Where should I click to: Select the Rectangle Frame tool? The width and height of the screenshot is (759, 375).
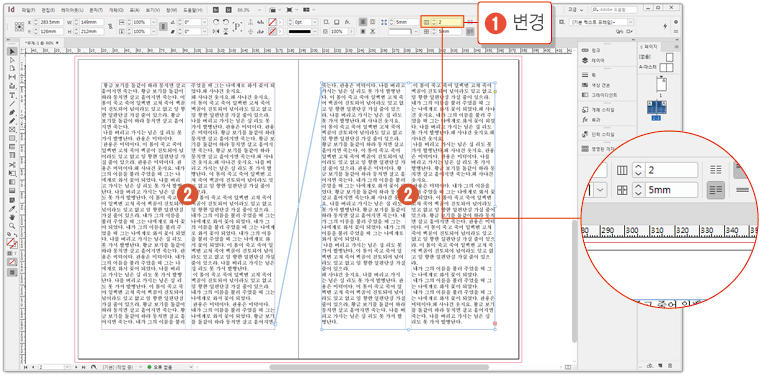pos(12,129)
